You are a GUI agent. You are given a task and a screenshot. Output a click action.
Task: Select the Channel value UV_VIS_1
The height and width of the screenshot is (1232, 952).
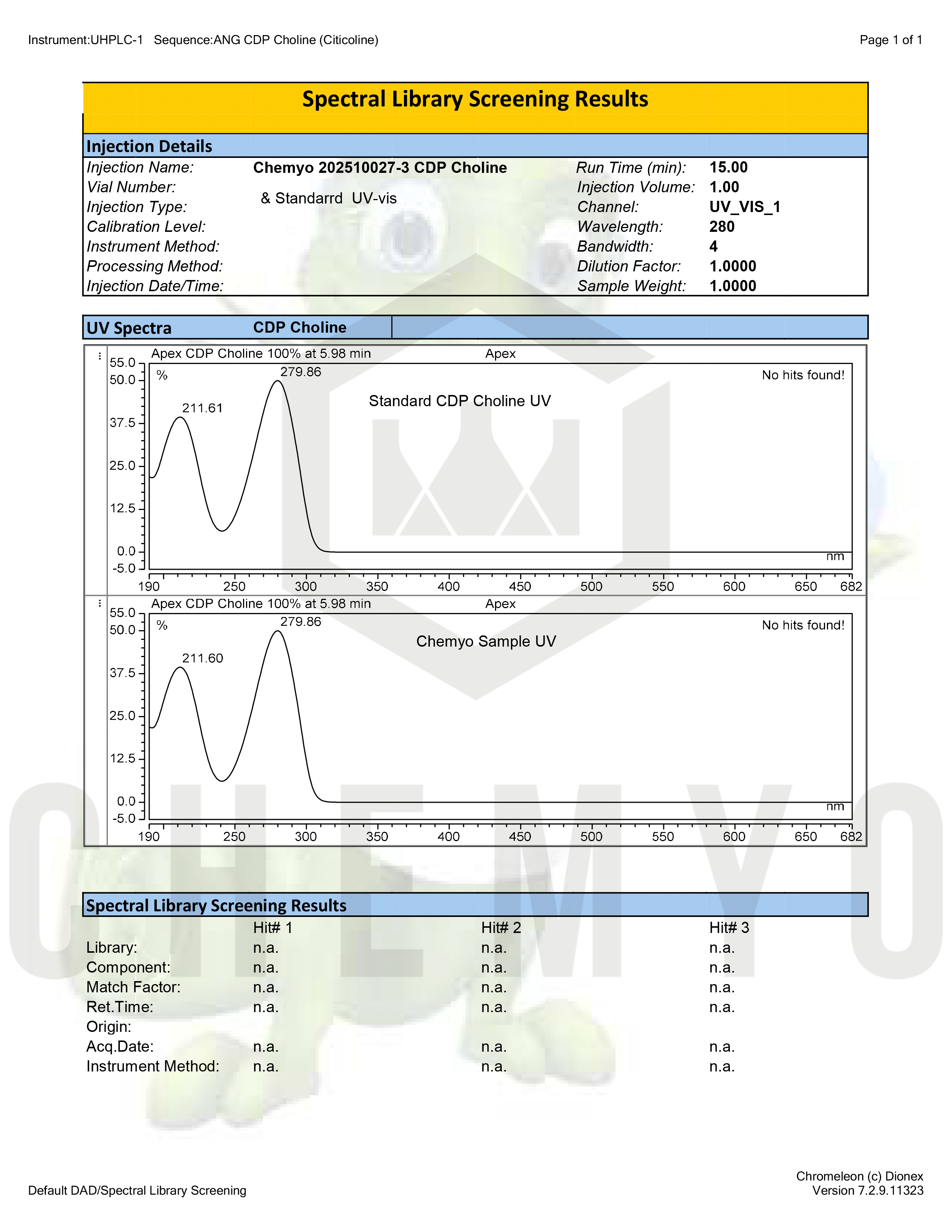744,206
